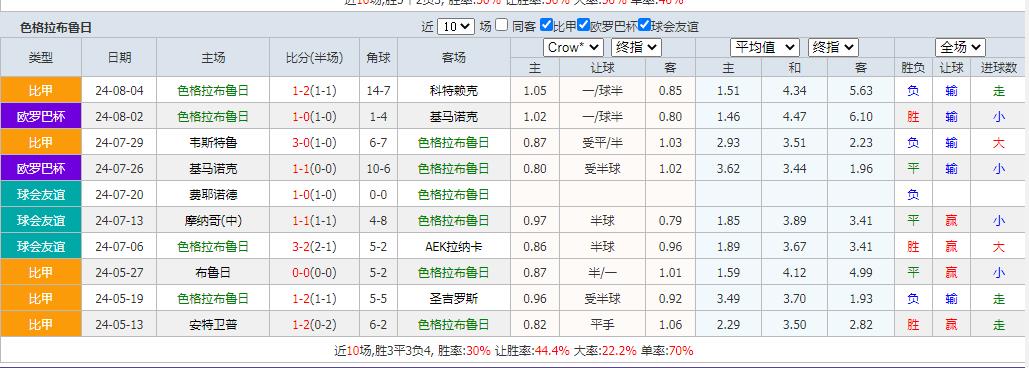Uncheck the 球会友谊 checkbox

644,26
